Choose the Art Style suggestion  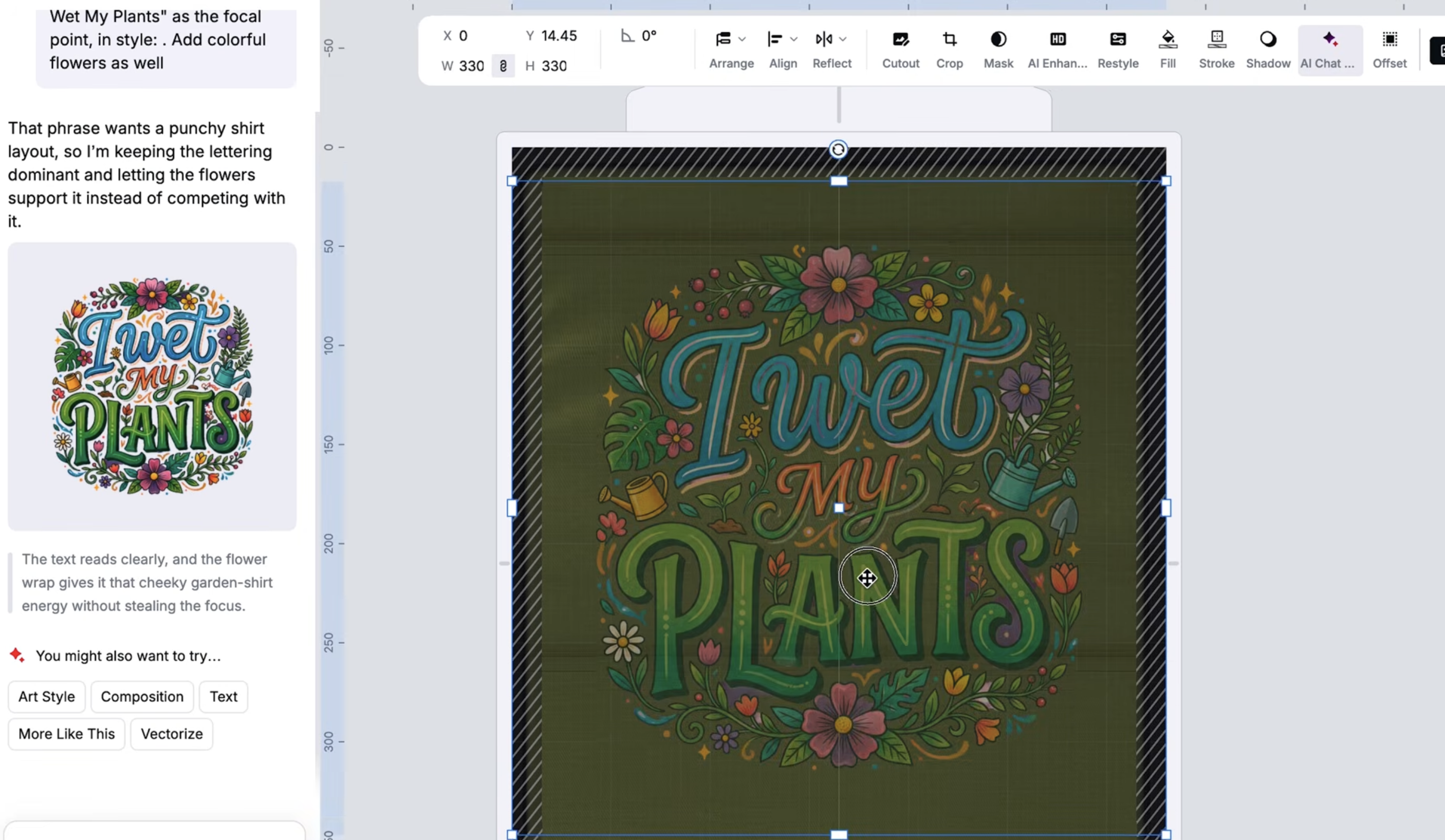pos(46,697)
